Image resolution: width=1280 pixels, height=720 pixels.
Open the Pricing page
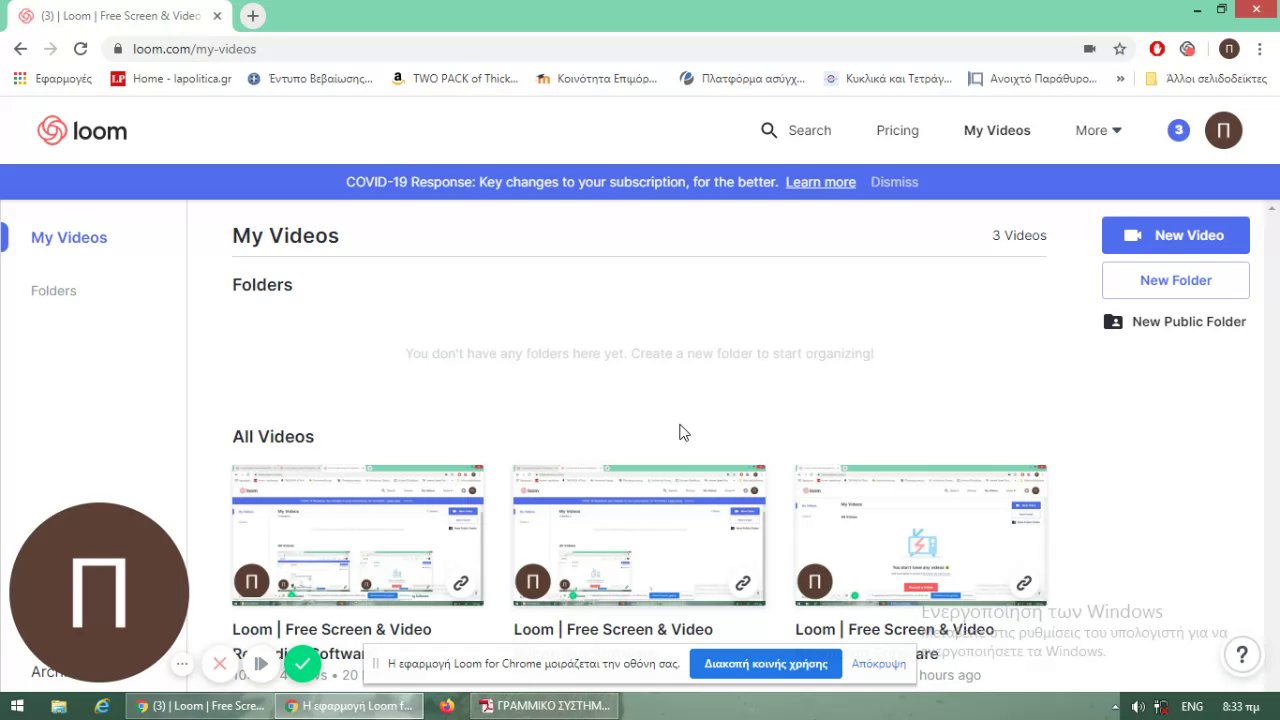tap(897, 130)
